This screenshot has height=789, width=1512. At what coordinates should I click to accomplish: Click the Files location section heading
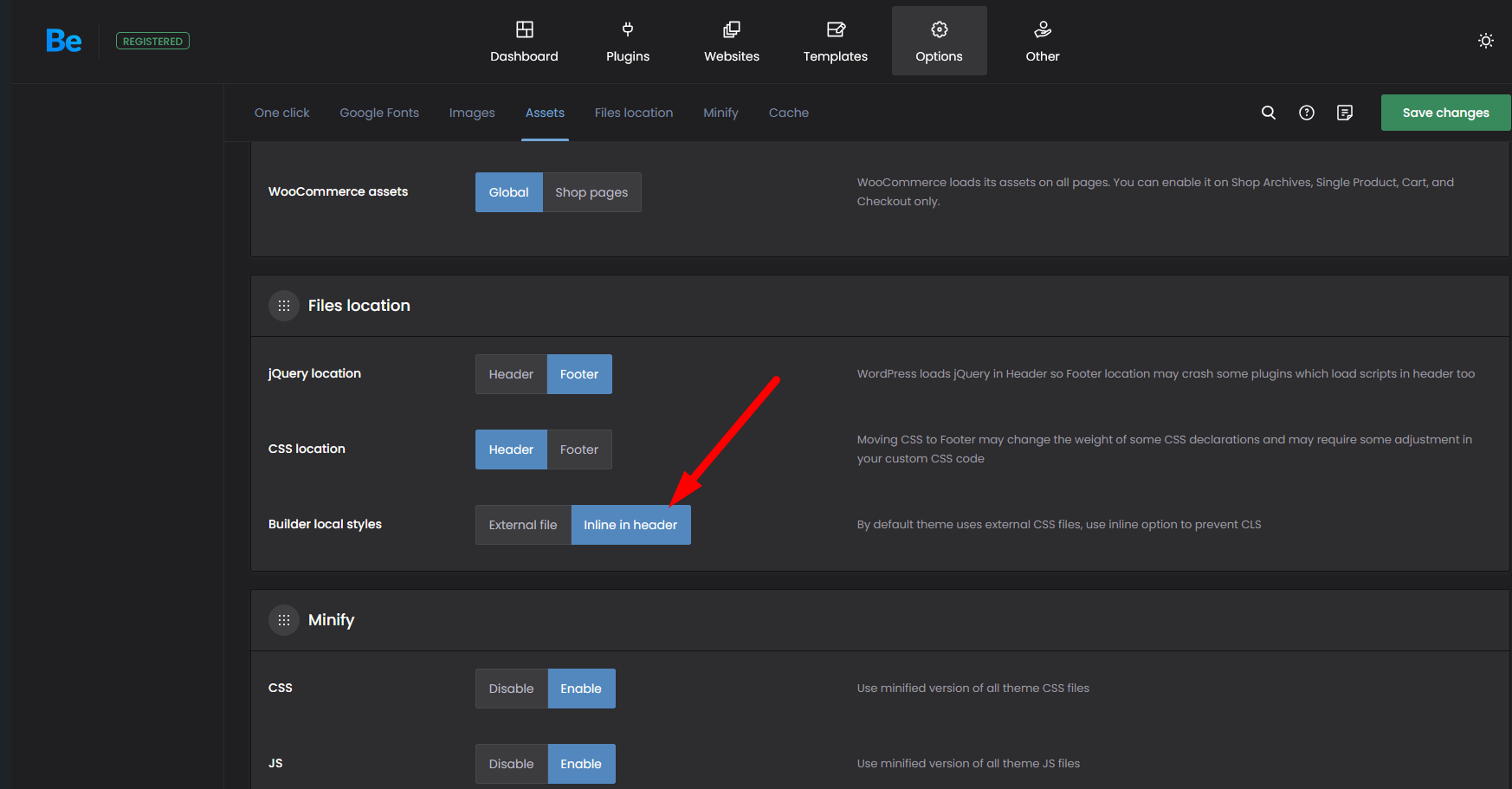pos(359,306)
